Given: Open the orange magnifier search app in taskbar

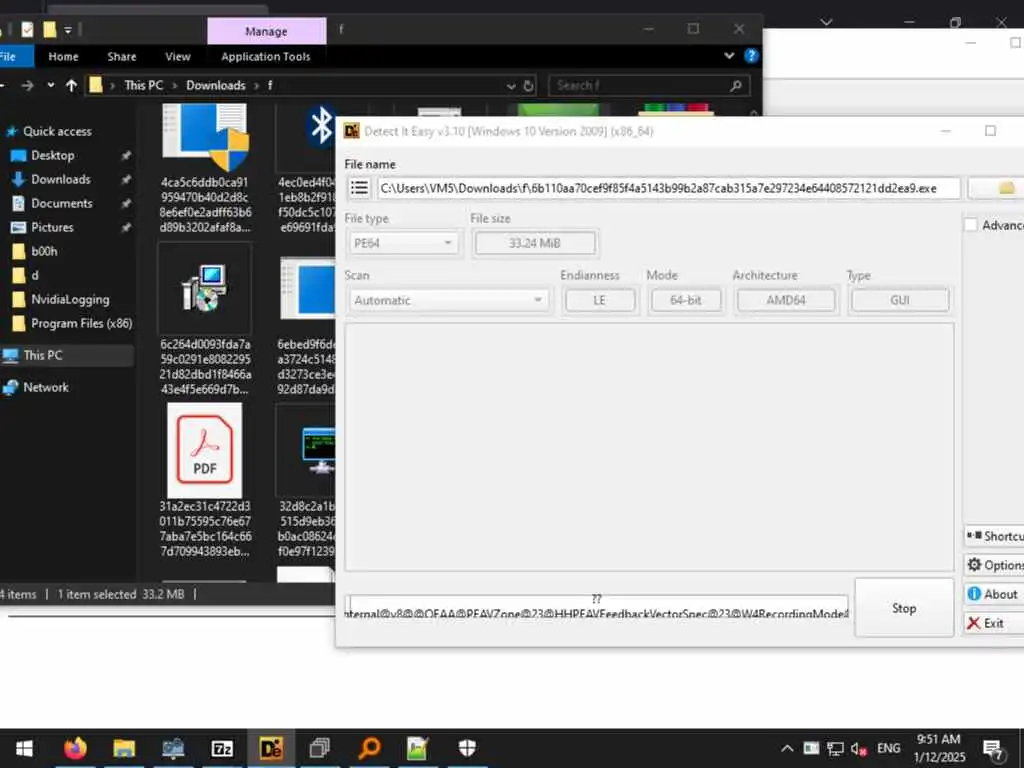Looking at the screenshot, I should point(369,748).
